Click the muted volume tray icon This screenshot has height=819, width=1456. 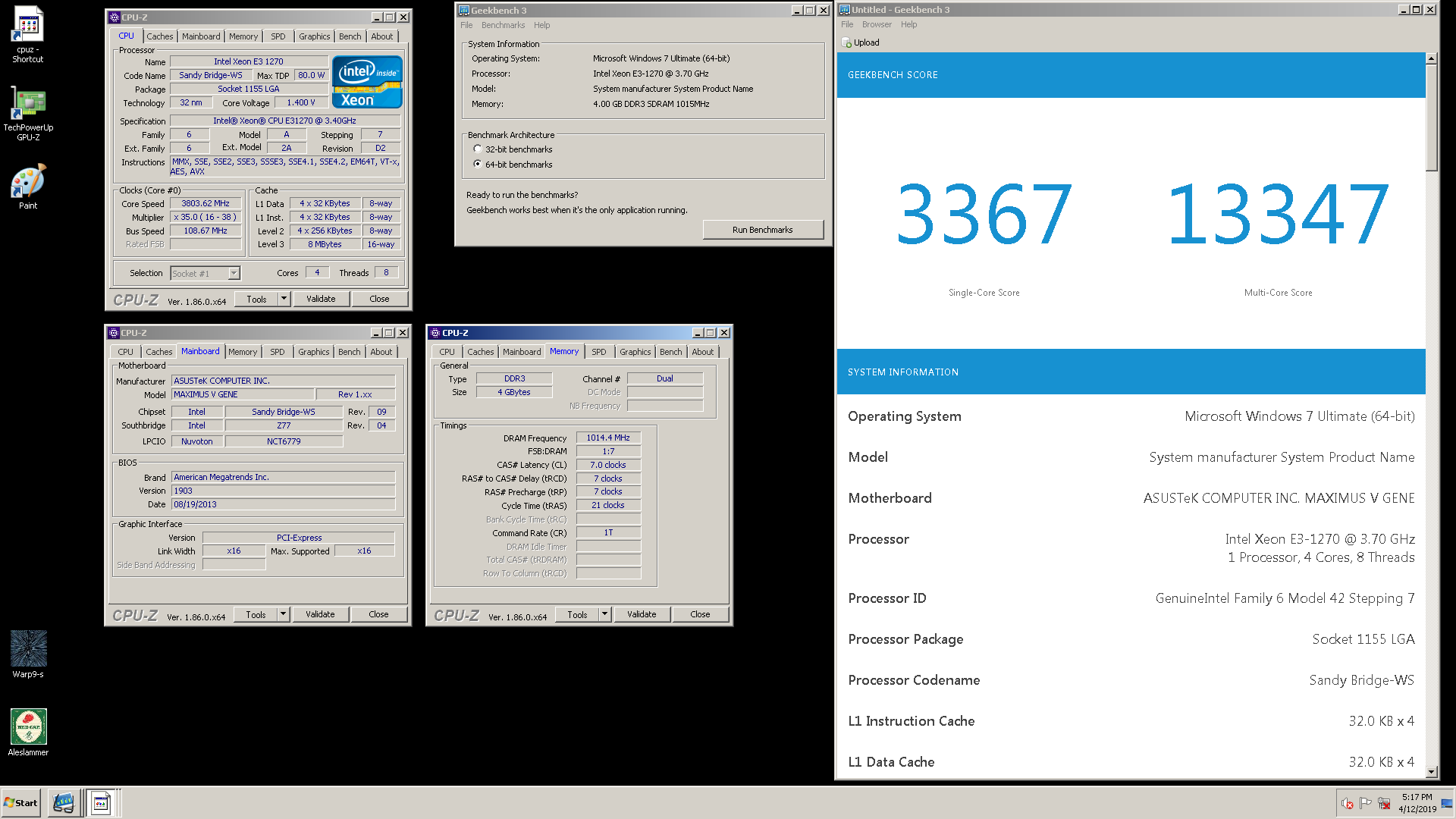[1348, 804]
